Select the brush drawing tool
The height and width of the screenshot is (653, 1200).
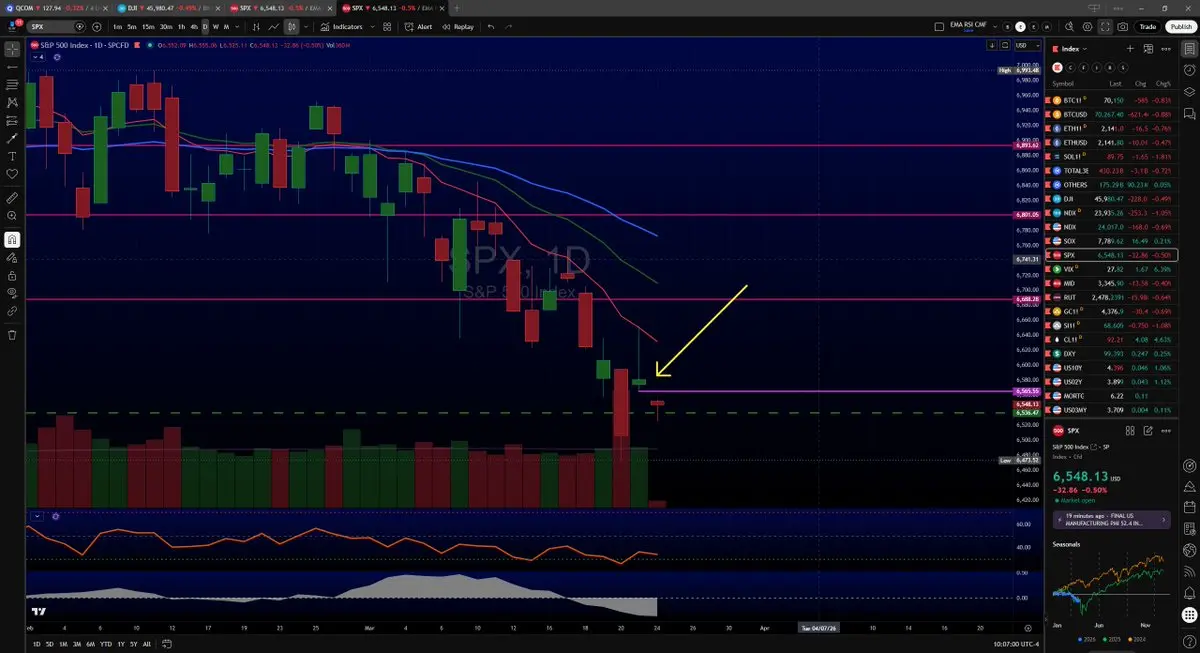tap(12, 138)
